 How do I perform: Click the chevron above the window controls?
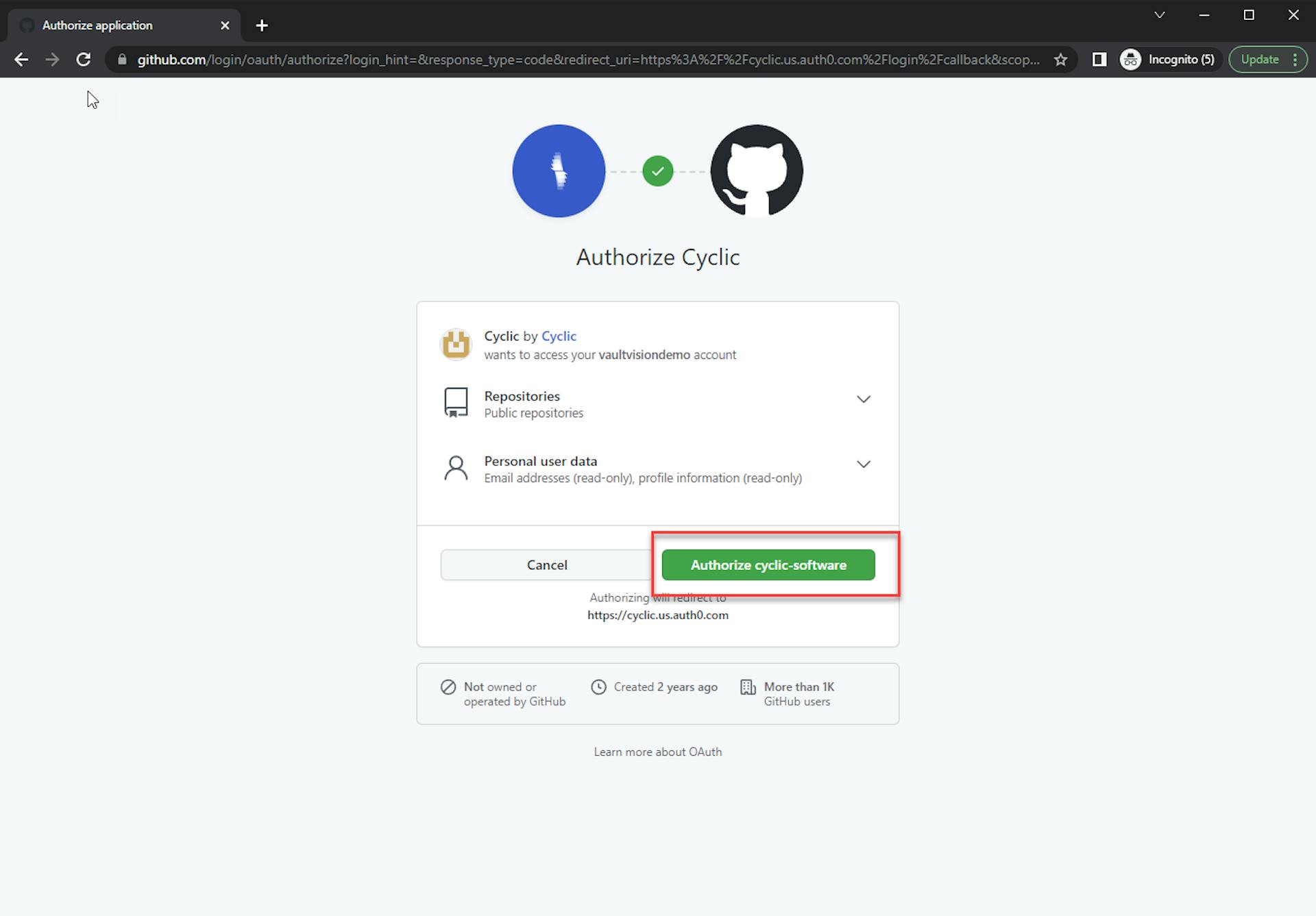(1159, 14)
